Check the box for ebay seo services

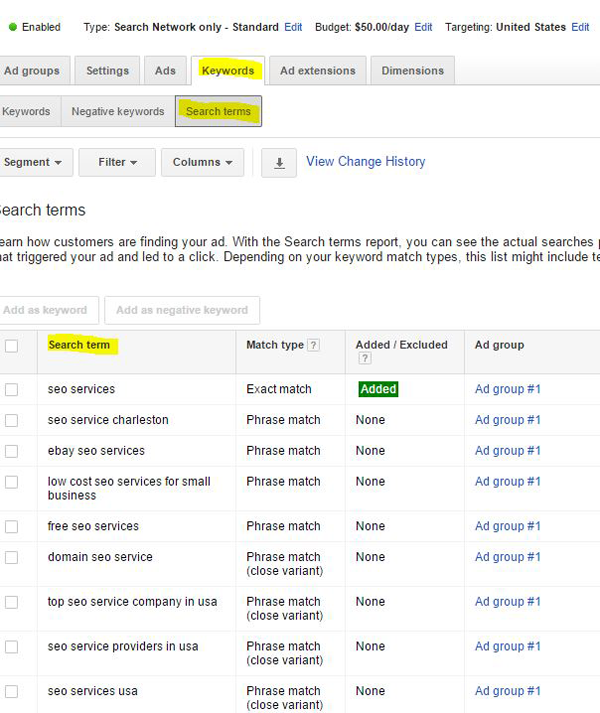click(x=11, y=451)
